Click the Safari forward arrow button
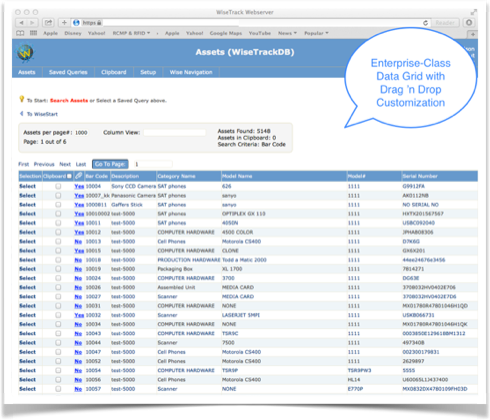 click(32, 23)
